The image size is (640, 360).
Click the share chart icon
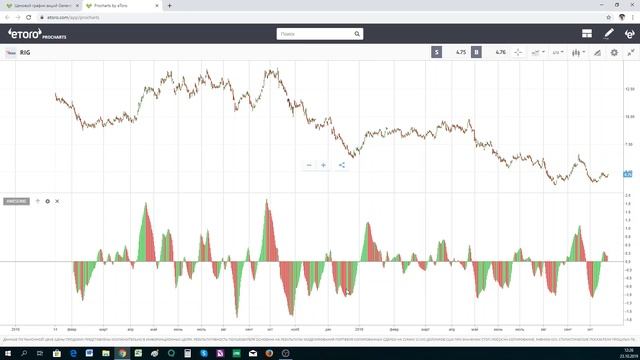tap(342, 165)
